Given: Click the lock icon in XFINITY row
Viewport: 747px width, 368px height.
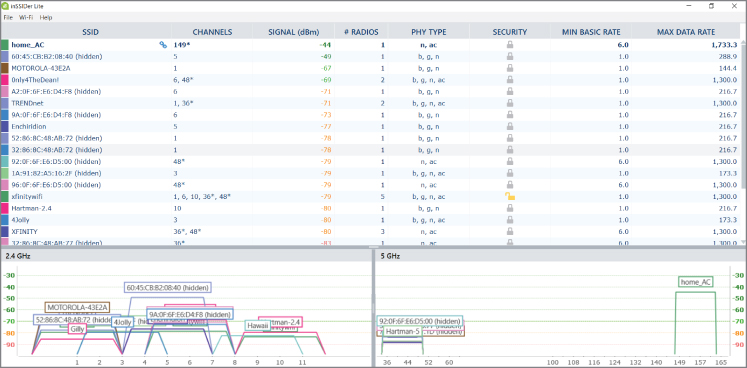Looking at the screenshot, I should [510, 231].
